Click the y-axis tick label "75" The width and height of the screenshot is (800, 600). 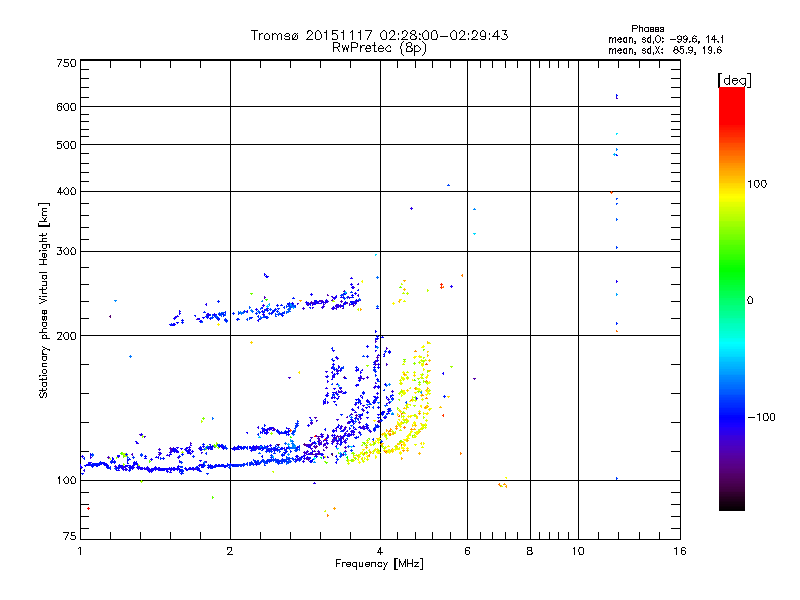click(70, 536)
